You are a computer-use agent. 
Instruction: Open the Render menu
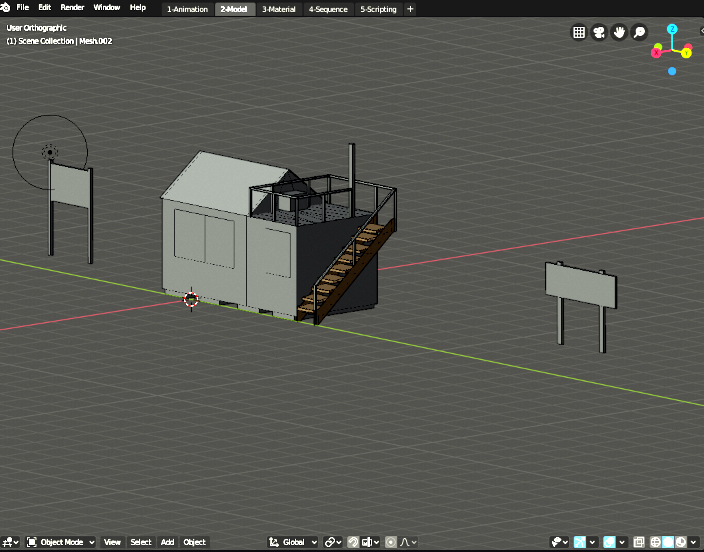pyautogui.click(x=72, y=7)
